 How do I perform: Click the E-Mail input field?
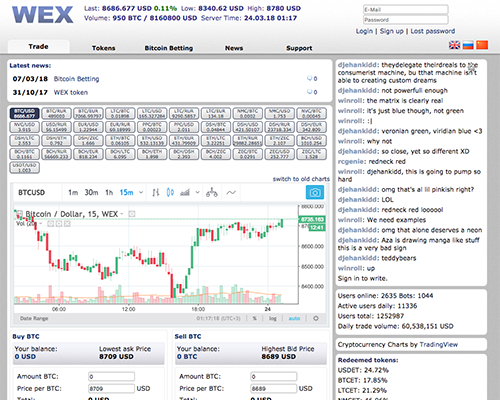tap(406, 10)
